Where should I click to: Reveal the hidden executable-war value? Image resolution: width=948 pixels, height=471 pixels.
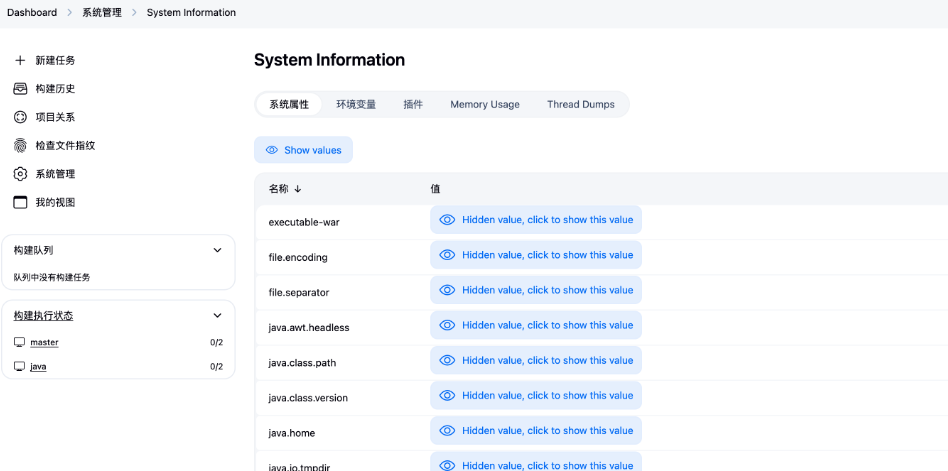[536, 220]
